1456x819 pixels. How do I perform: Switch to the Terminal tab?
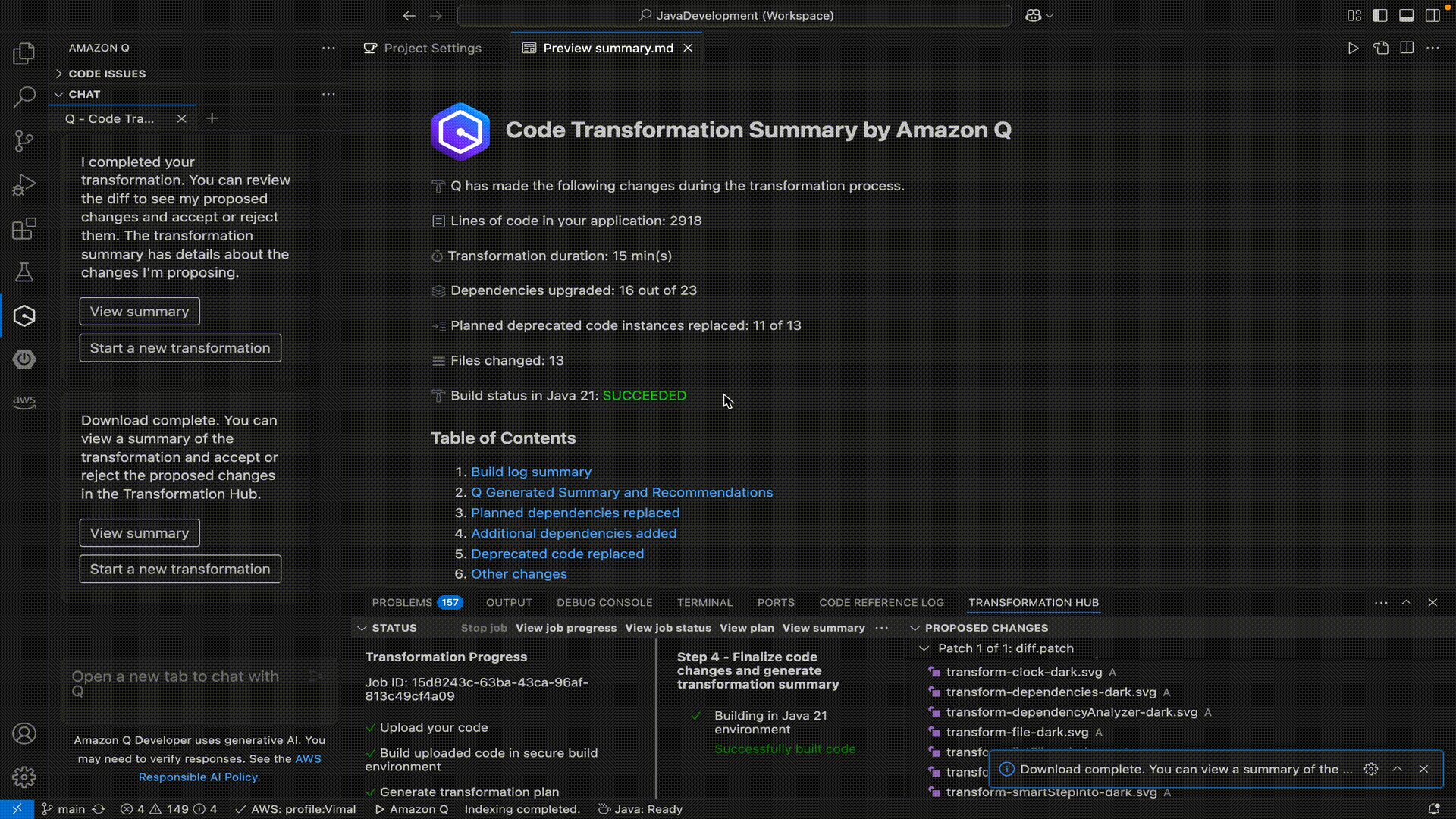[x=704, y=602]
